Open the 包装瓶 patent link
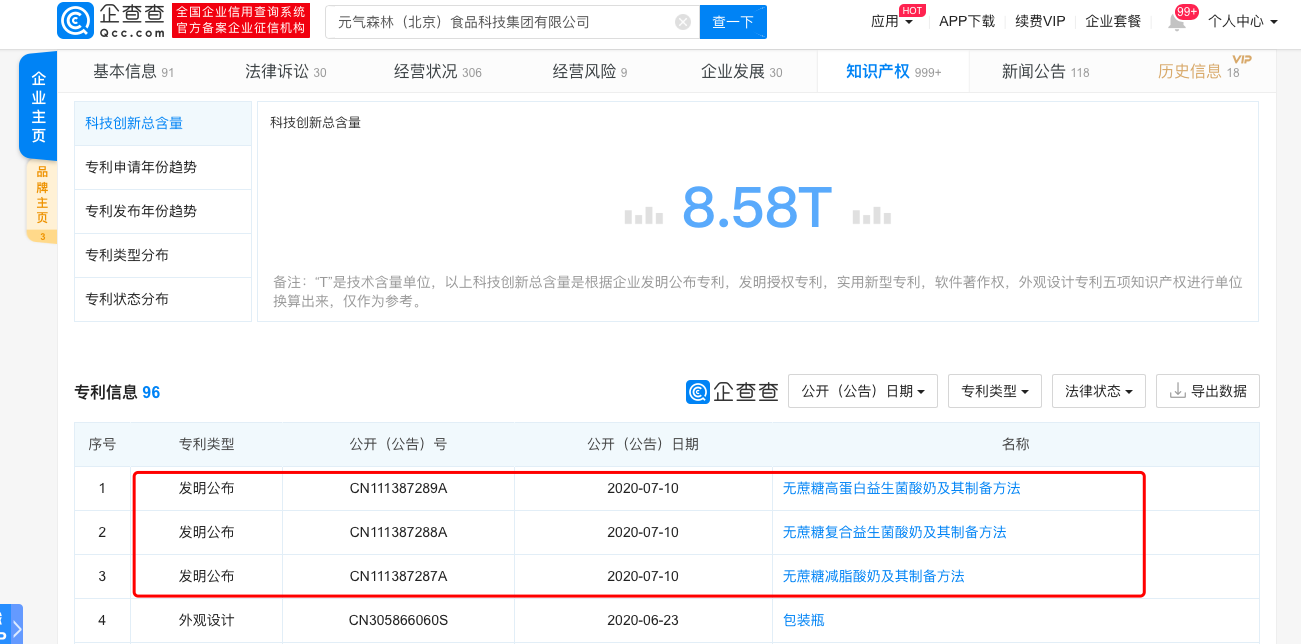1301x644 pixels. [803, 621]
